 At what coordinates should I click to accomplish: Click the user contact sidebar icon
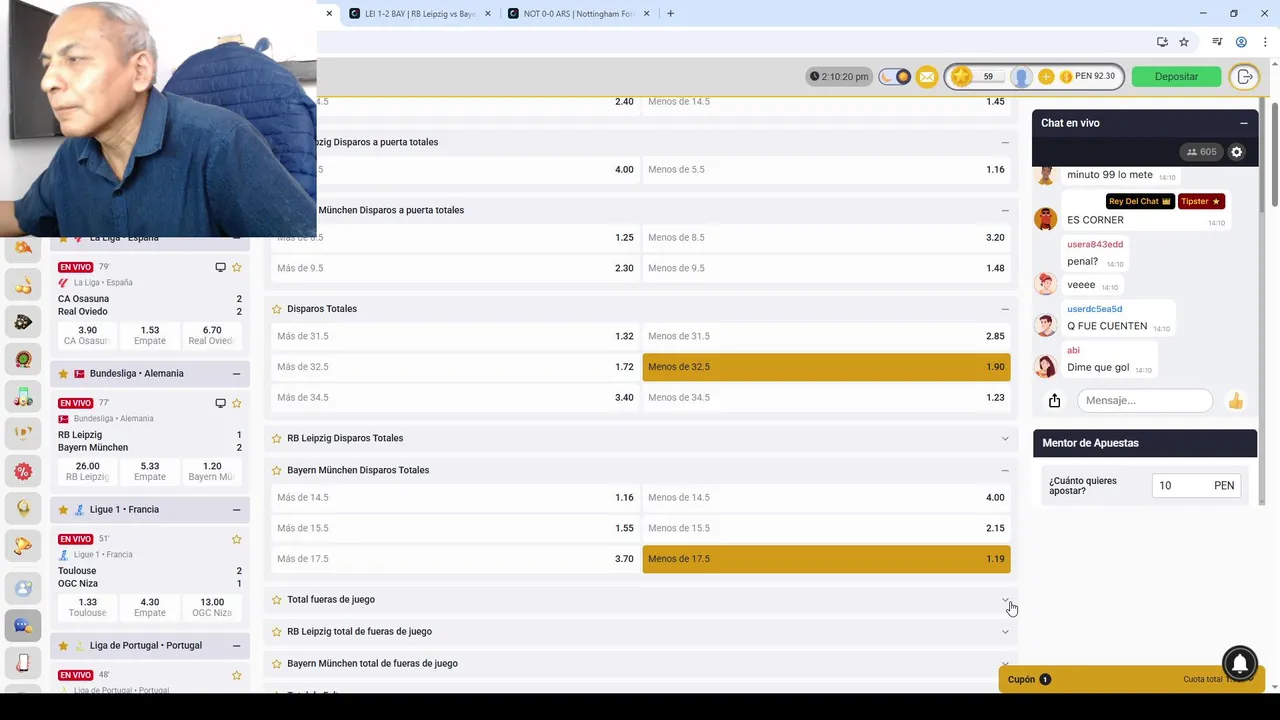[23, 588]
